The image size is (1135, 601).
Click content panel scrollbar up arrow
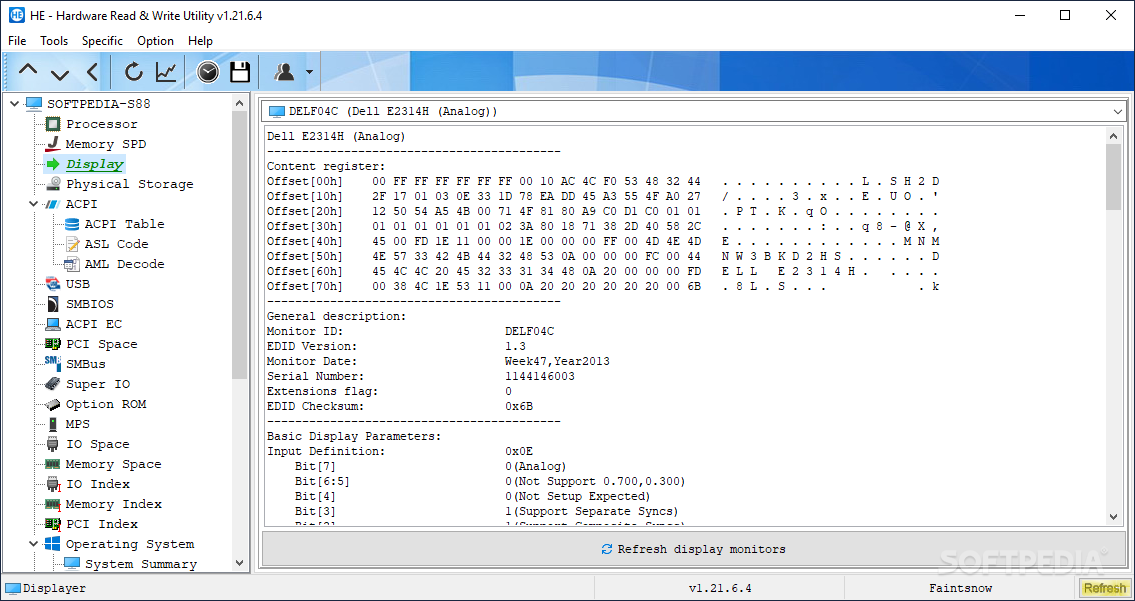(x=1114, y=135)
